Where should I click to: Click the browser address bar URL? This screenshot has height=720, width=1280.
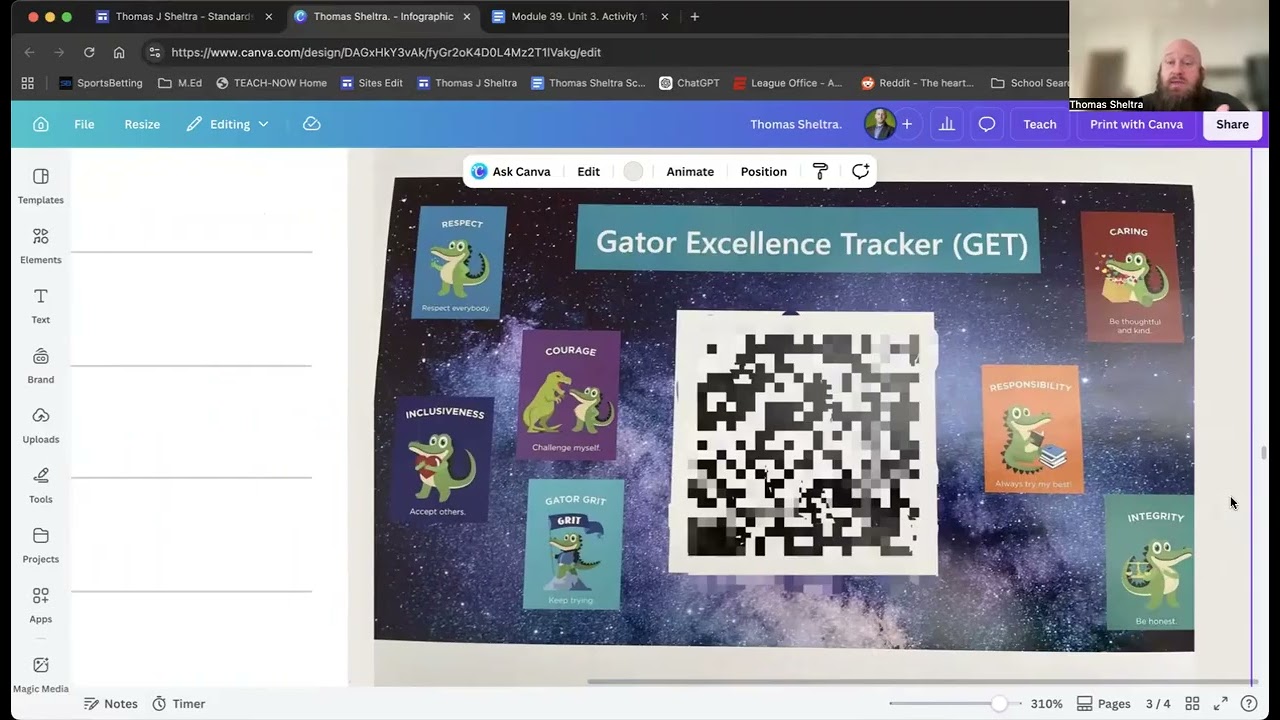tap(386, 52)
